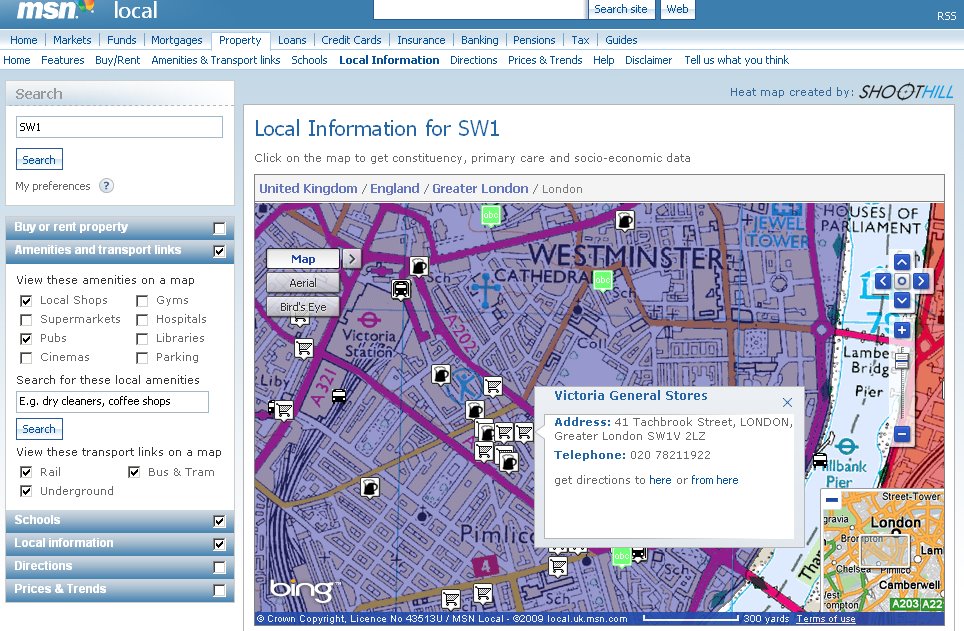The height and width of the screenshot is (631, 964).
Task: Click the green school marker at top of map
Action: click(x=491, y=215)
